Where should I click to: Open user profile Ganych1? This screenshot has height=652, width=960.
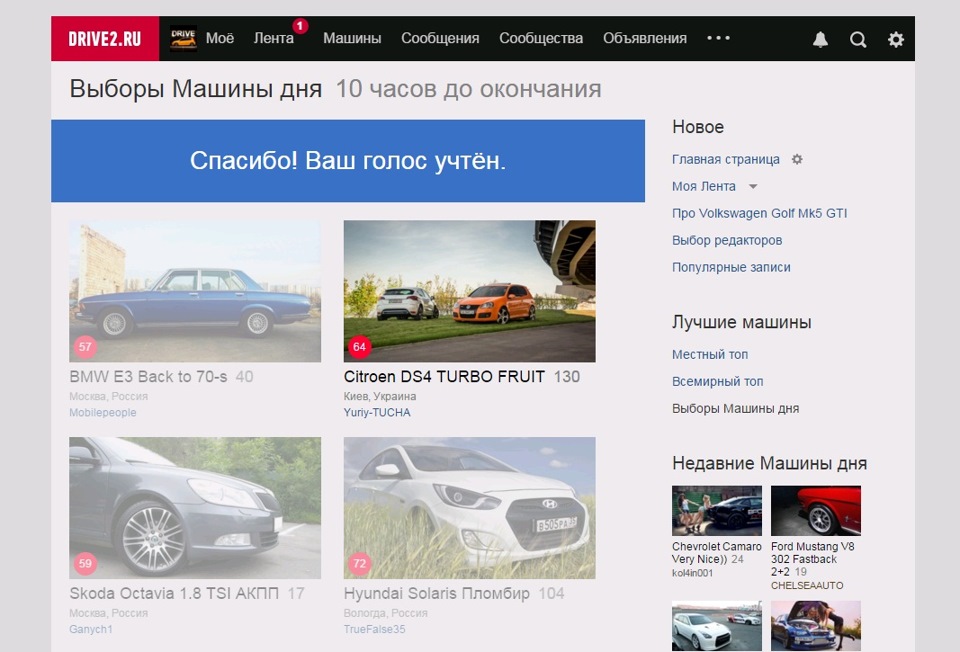click(91, 629)
